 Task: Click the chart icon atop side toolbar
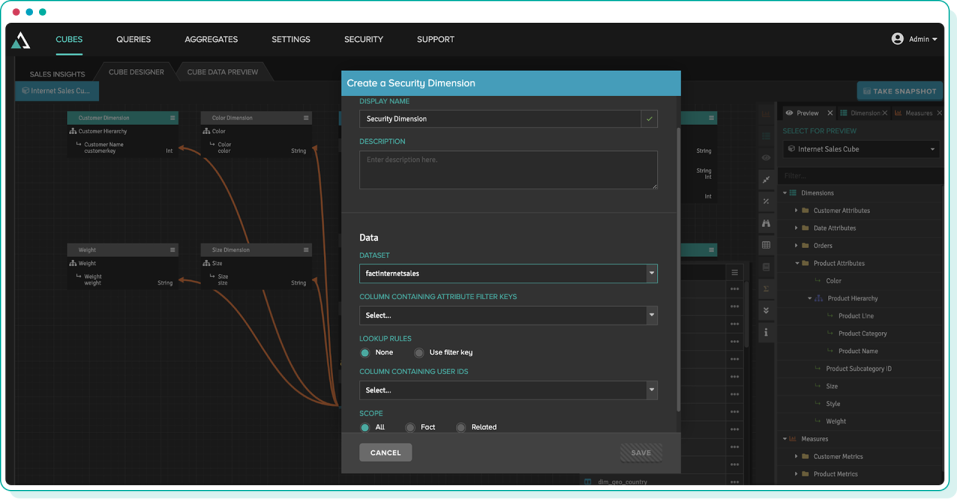(766, 114)
